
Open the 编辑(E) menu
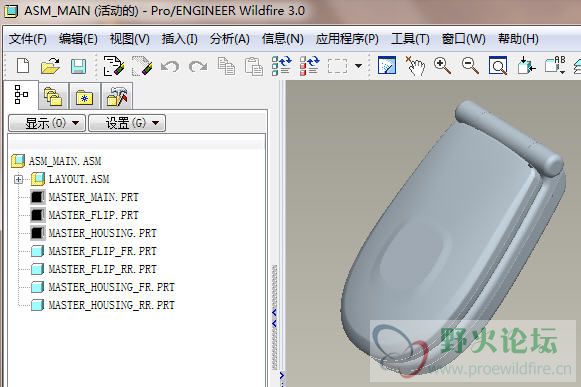click(x=78, y=39)
